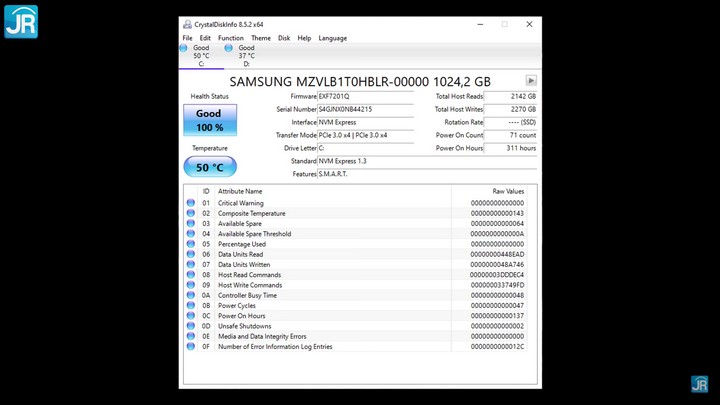This screenshot has width=720, height=405.
Task: Select the Unsafe Shutdowns attribute name
Action: click(245, 326)
